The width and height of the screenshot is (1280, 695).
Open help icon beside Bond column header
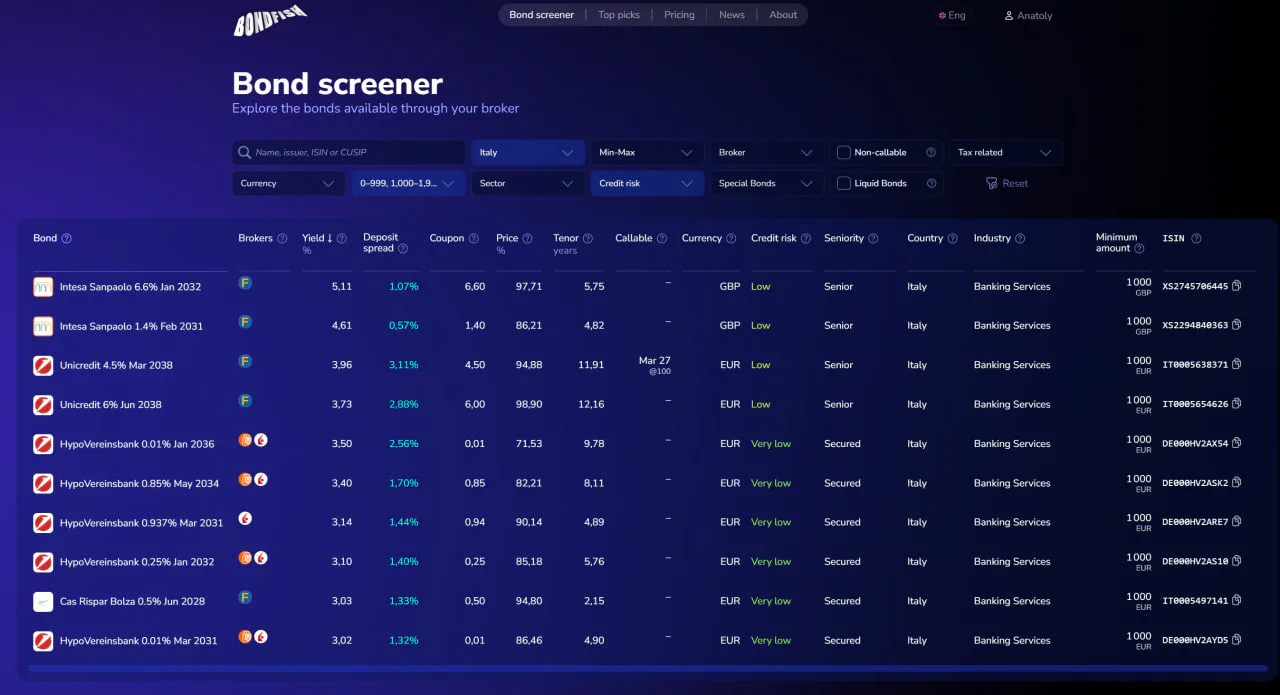tap(67, 239)
